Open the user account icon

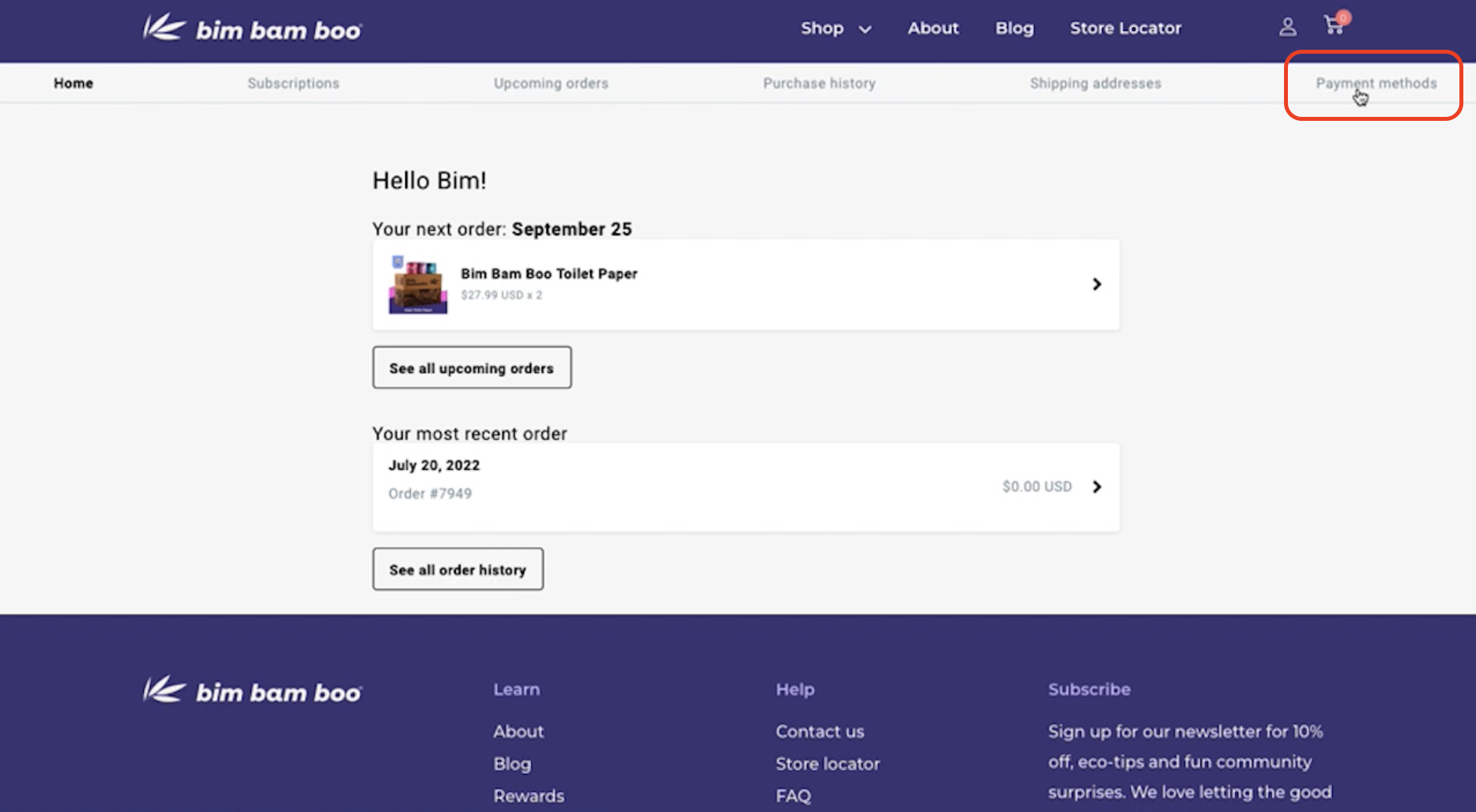coord(1287,28)
